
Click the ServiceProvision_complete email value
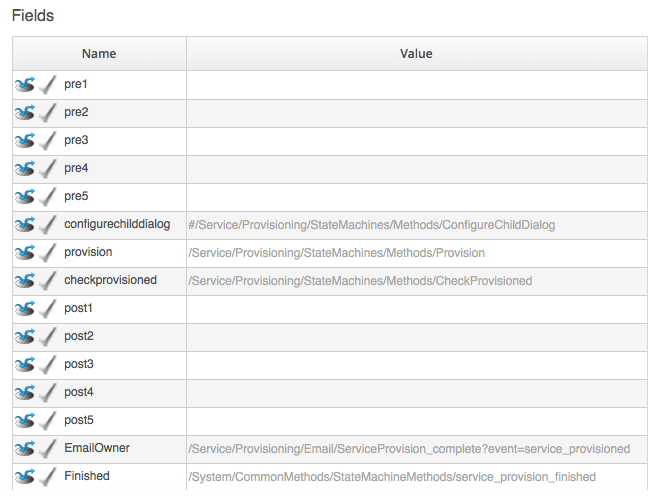(x=410, y=450)
